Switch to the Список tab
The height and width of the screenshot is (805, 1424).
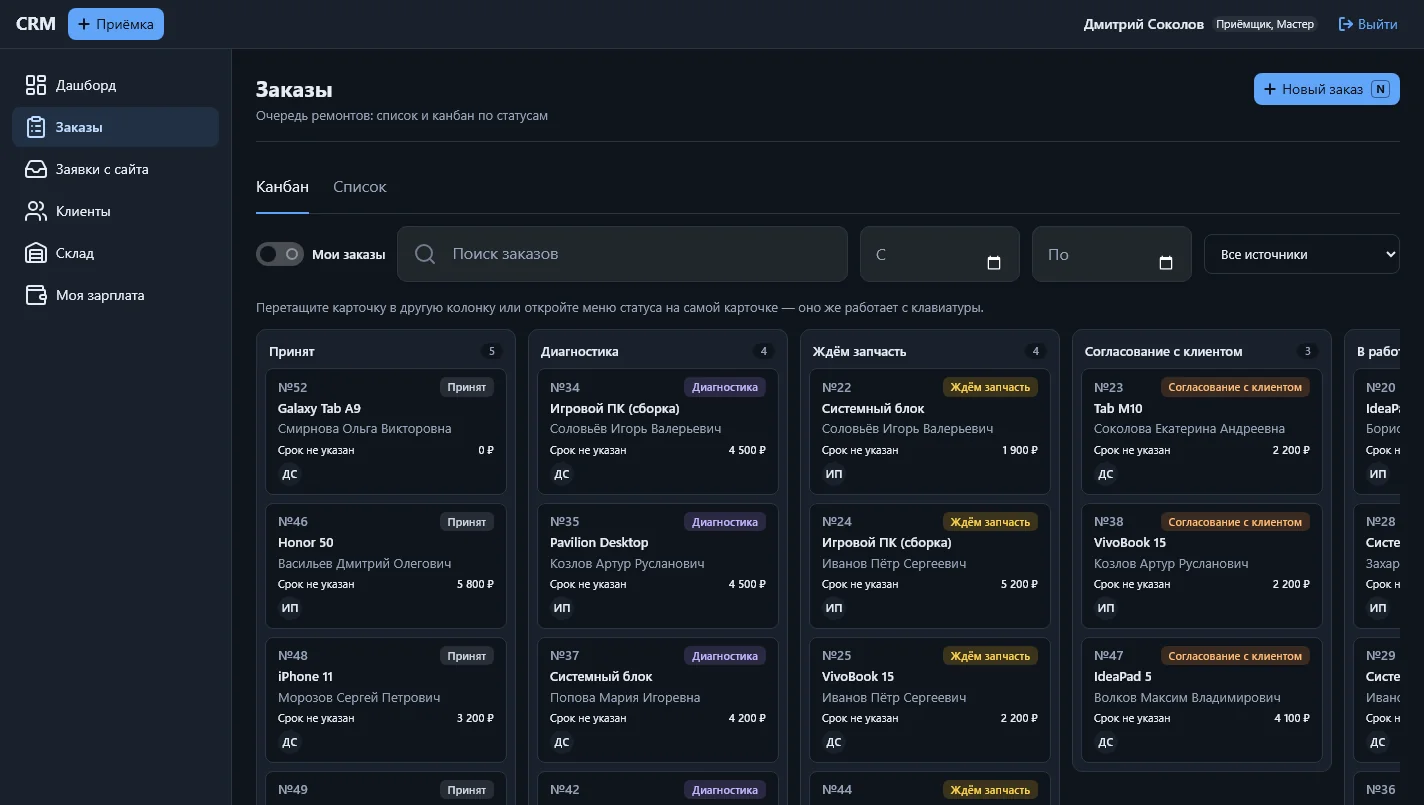pyautogui.click(x=360, y=187)
